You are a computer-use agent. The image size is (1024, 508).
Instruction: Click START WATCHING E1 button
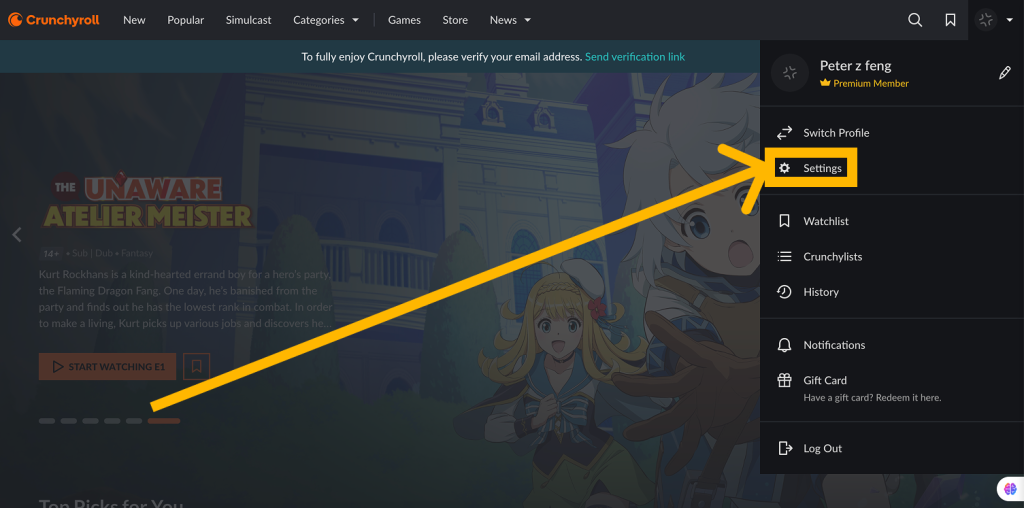108,367
